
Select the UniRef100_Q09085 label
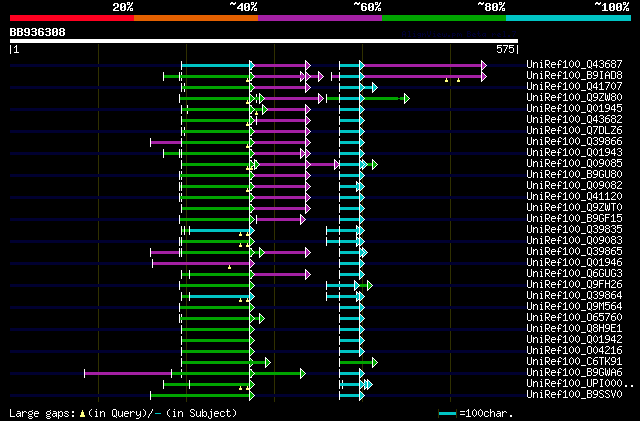pyautogui.click(x=574, y=163)
